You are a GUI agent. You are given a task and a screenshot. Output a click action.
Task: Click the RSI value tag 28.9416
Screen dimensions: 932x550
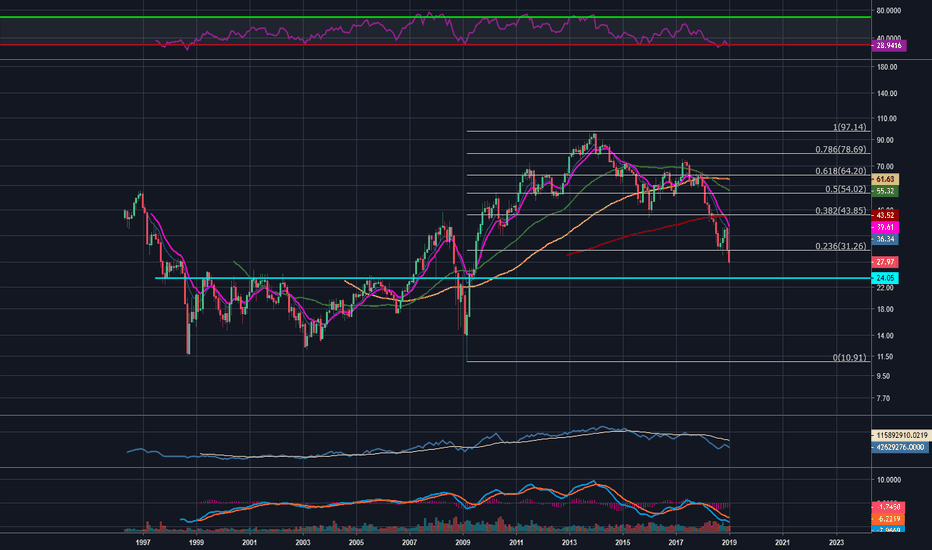[889, 45]
